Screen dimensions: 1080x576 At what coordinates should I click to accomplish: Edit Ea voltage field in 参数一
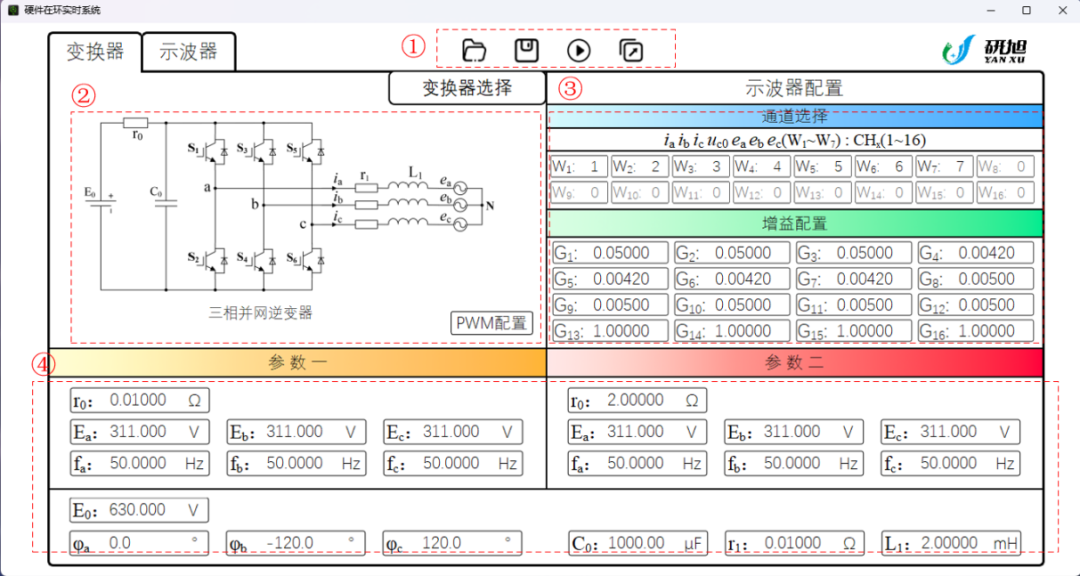pyautogui.click(x=140, y=432)
